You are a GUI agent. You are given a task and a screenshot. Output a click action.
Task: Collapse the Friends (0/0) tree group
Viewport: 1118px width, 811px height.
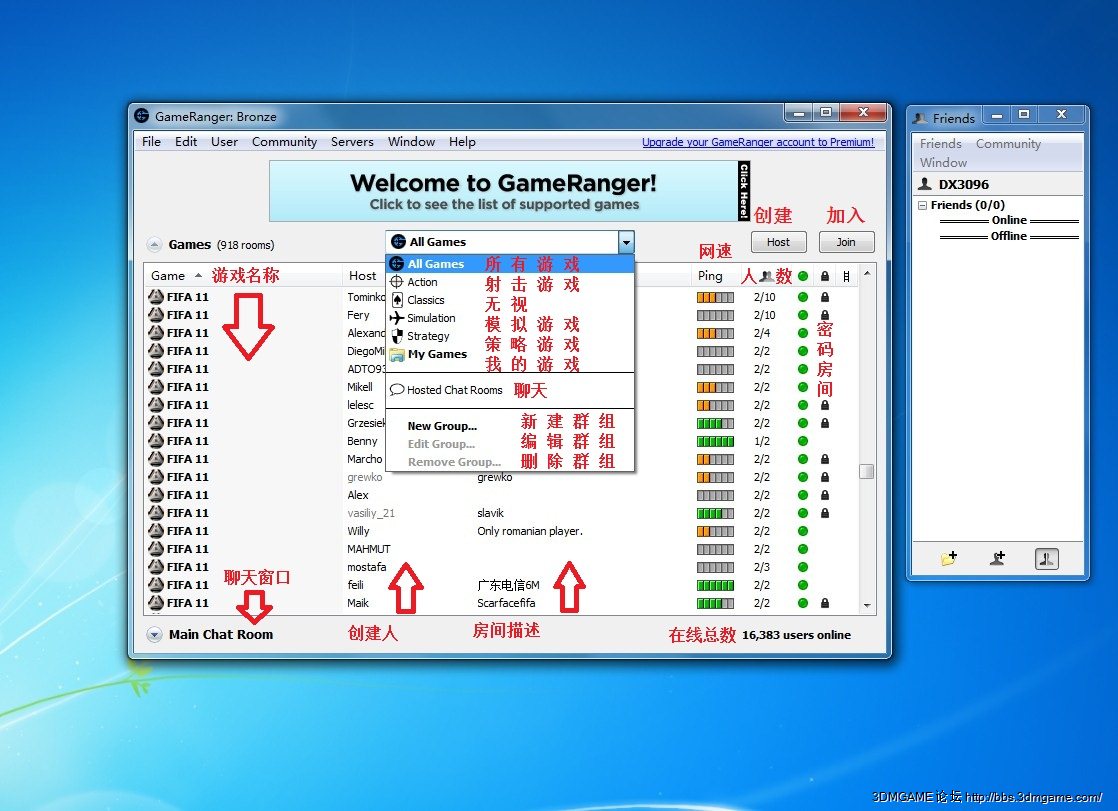(x=922, y=205)
